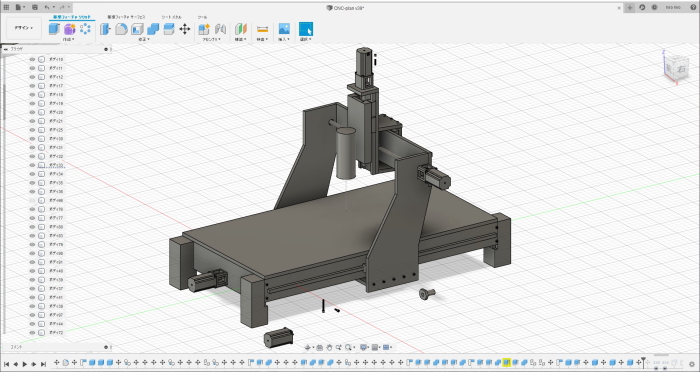Image resolution: width=700 pixels, height=372 pixels.
Task: Collapse the ブラウザ panel arrow
Action: [x=5, y=49]
